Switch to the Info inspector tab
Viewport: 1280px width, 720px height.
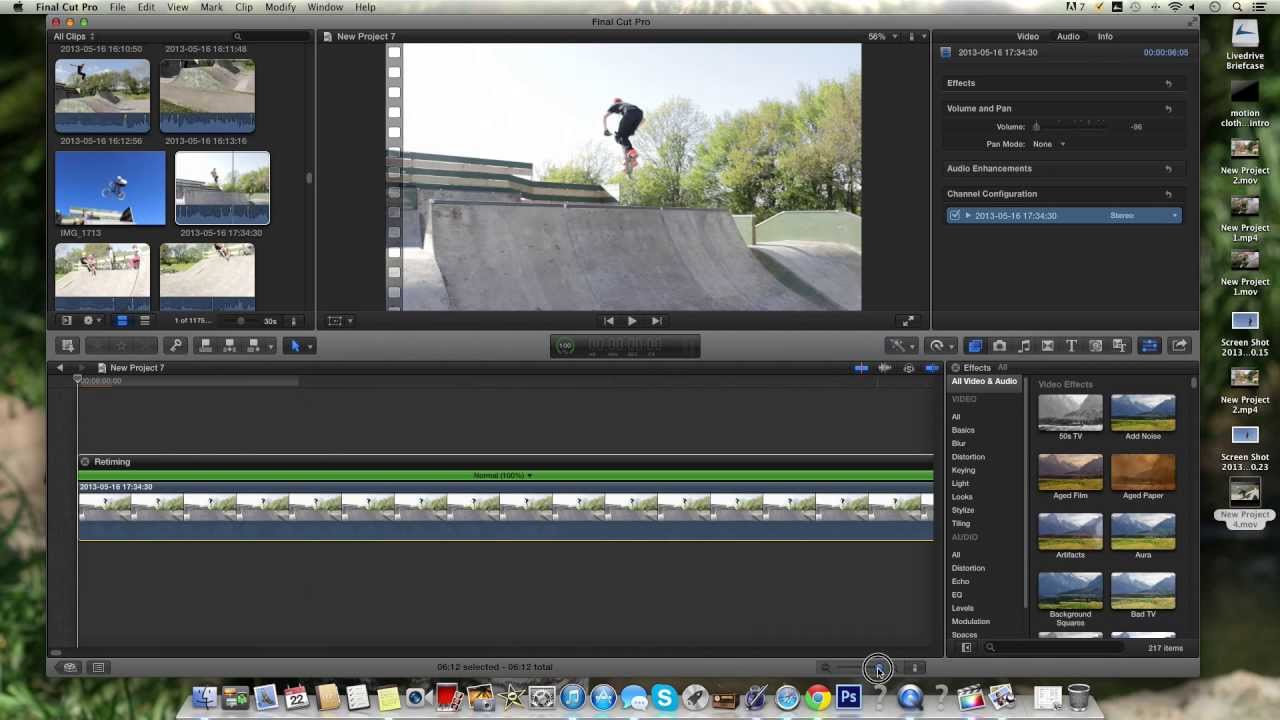(1105, 36)
